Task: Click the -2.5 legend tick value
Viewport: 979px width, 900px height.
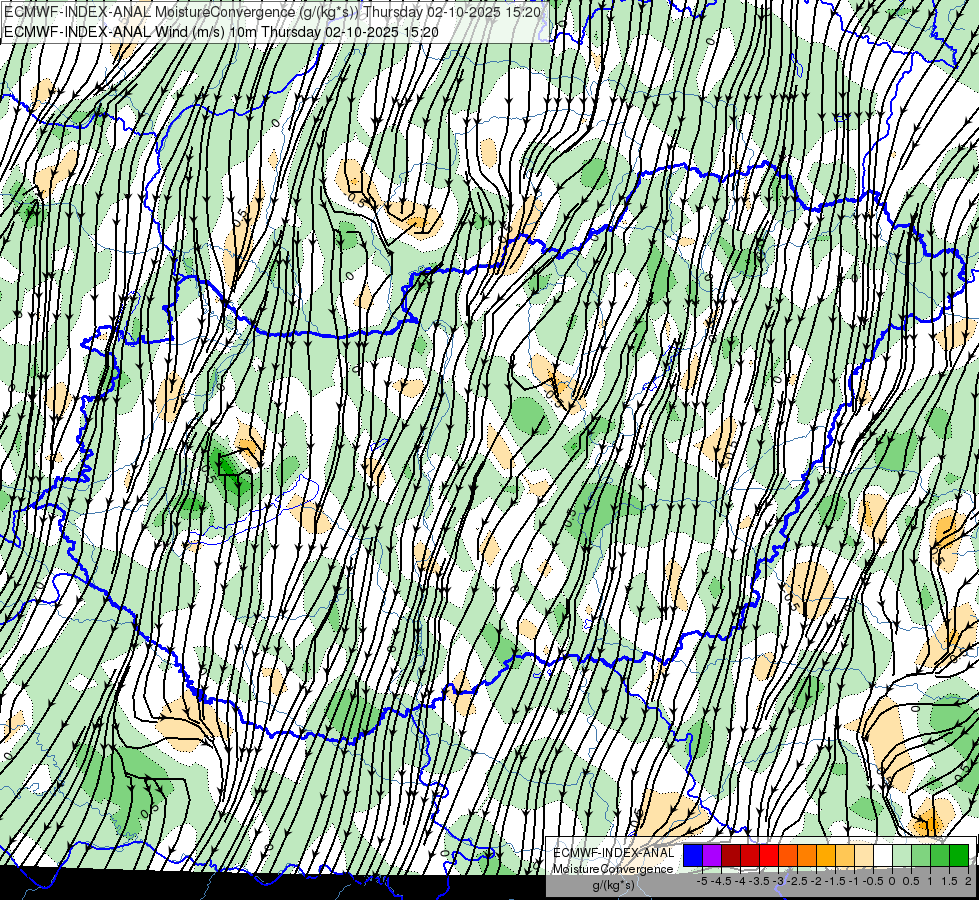Action: [797, 881]
